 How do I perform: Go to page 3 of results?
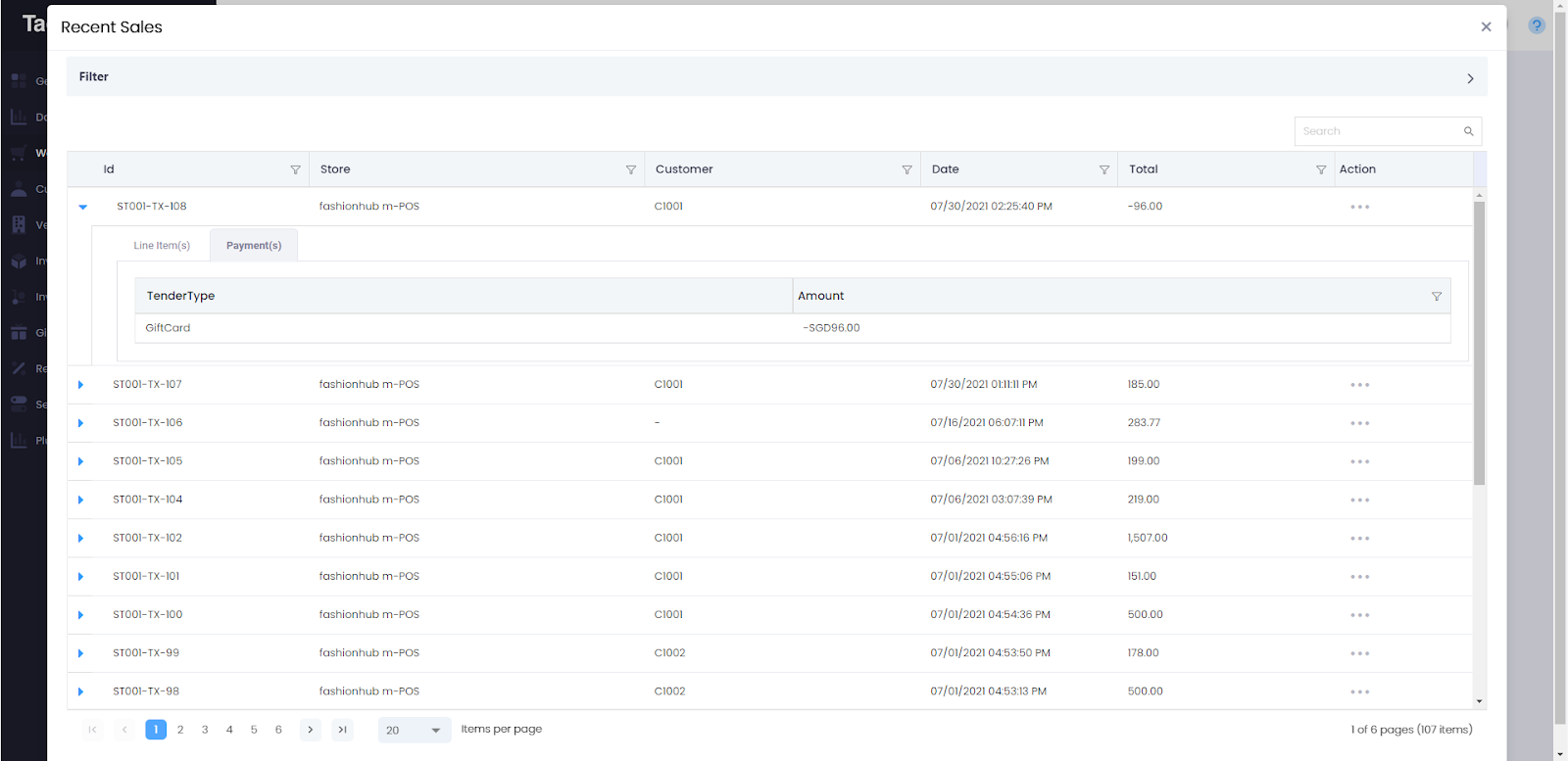click(205, 730)
